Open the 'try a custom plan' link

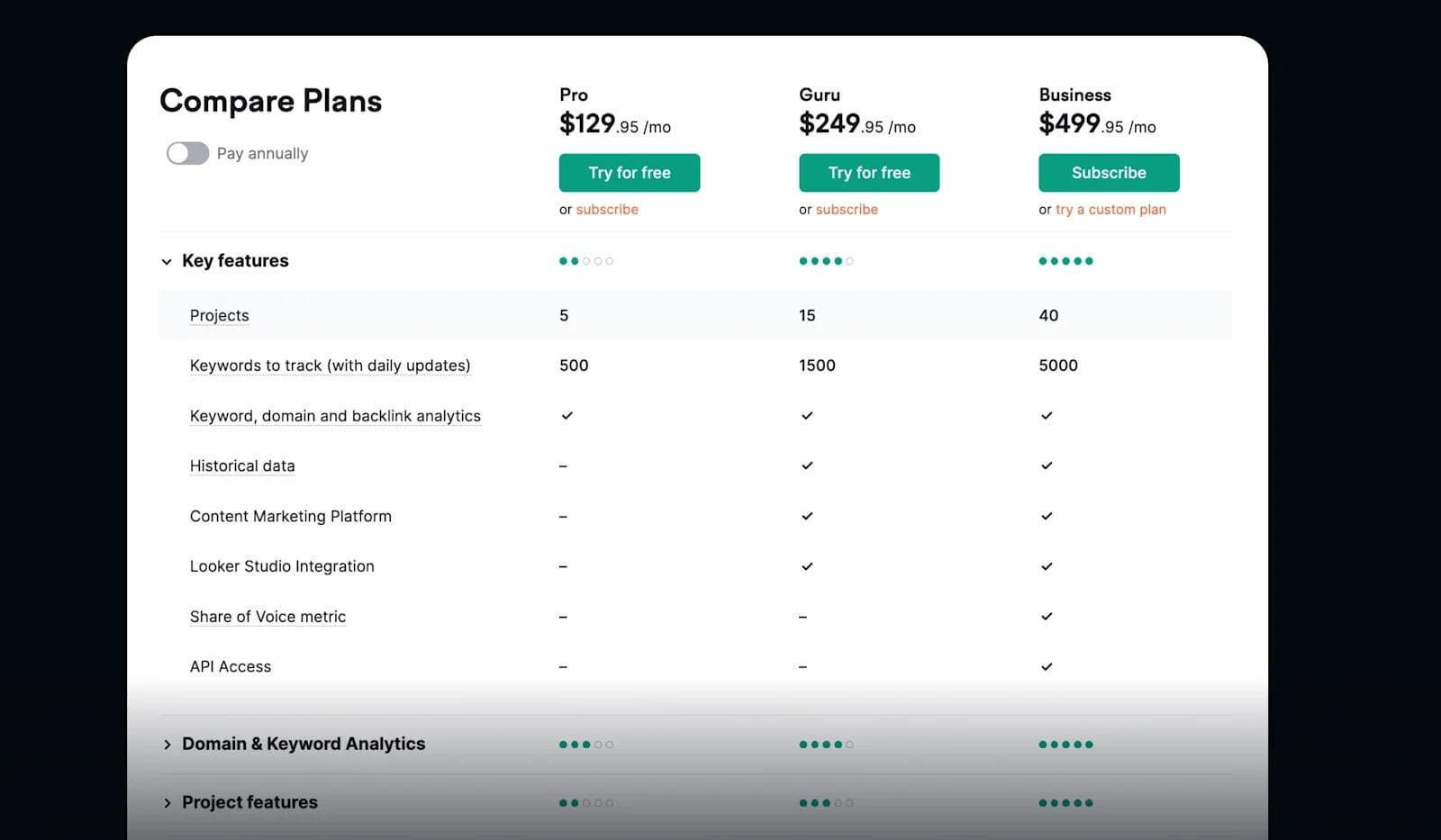pyautogui.click(x=1110, y=209)
